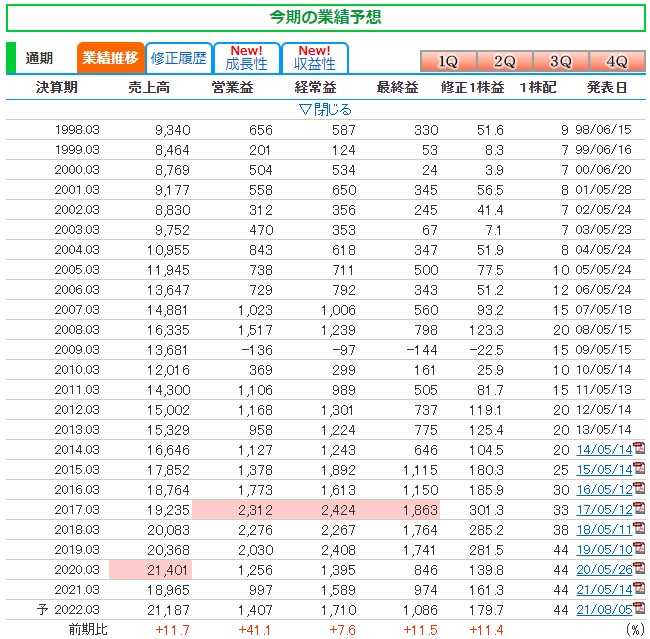Click the 17/05/12 announcement date link
650x639 pixels.
click(x=605, y=510)
